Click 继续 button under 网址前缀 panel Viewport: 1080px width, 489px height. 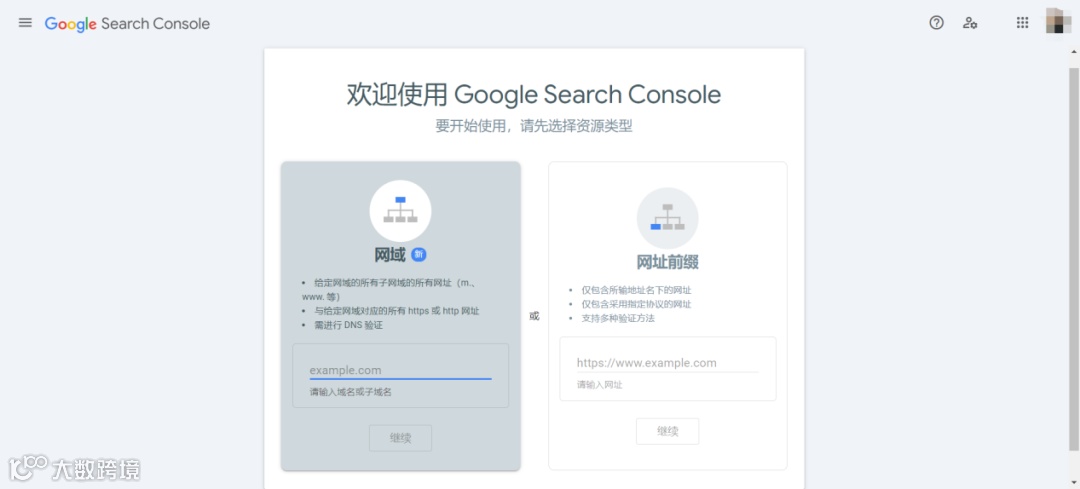pyautogui.click(x=667, y=431)
